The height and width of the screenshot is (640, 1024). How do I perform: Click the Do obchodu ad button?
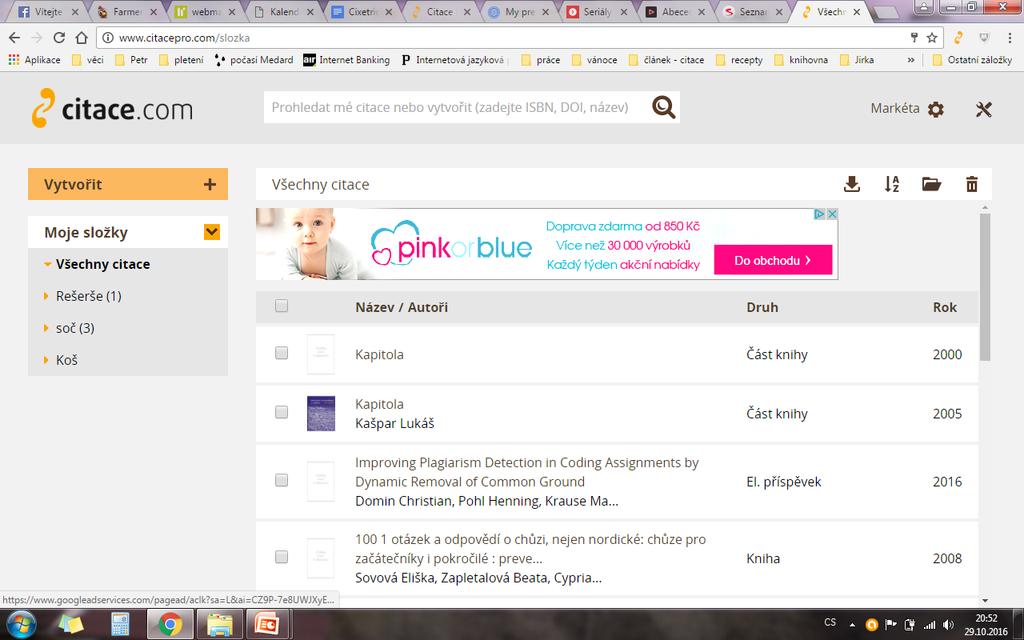point(773,260)
